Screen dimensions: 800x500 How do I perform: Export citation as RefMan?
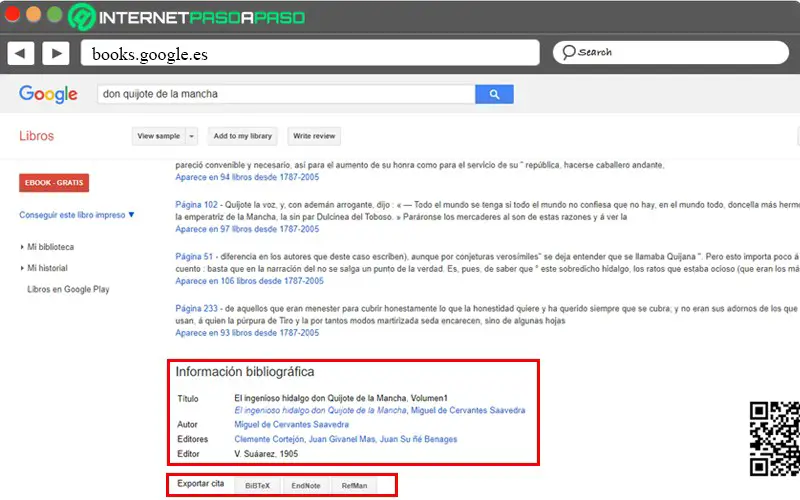coord(354,486)
